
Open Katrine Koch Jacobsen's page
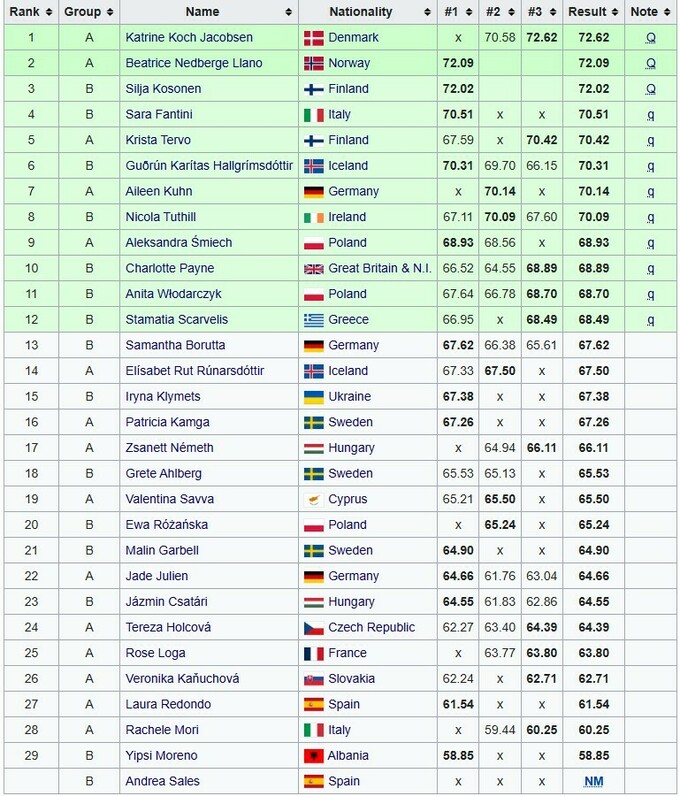pyautogui.click(x=189, y=38)
